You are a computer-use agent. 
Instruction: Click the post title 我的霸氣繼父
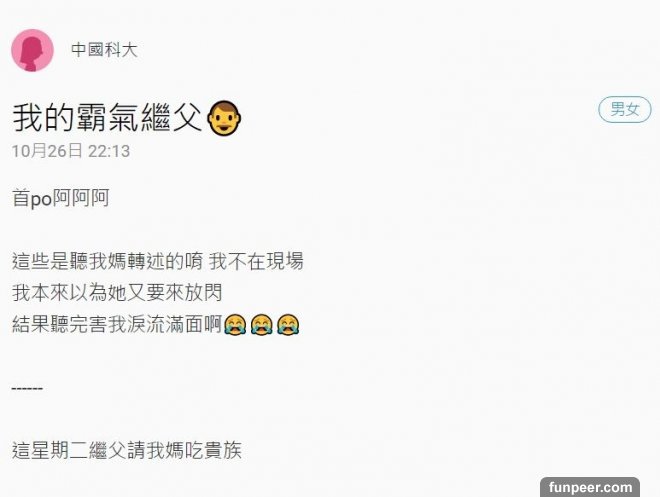[x=107, y=118]
